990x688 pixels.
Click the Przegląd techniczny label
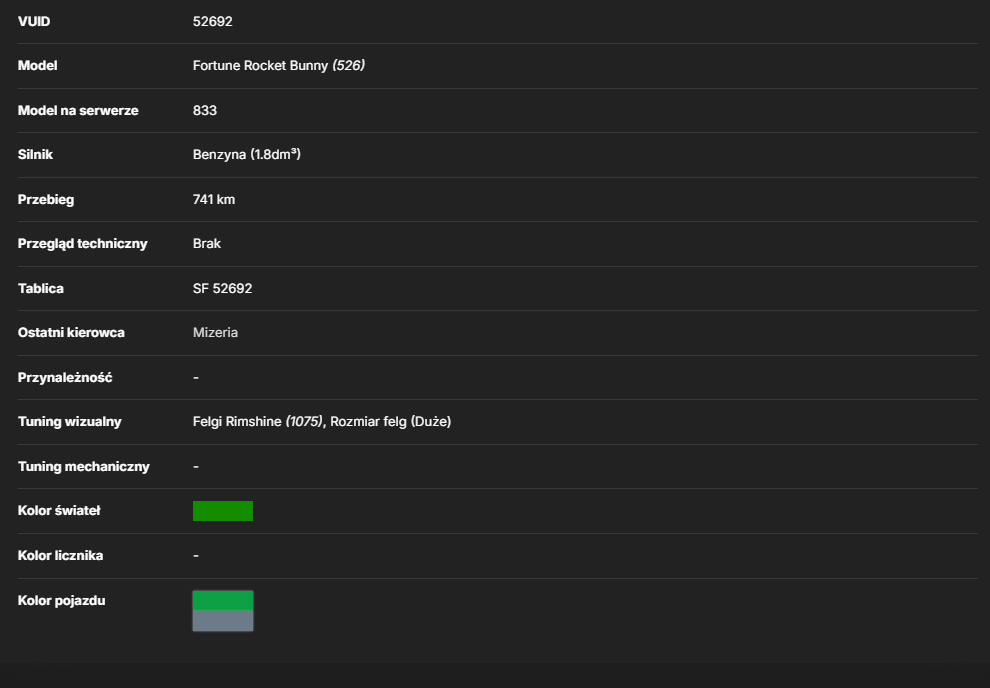point(83,244)
